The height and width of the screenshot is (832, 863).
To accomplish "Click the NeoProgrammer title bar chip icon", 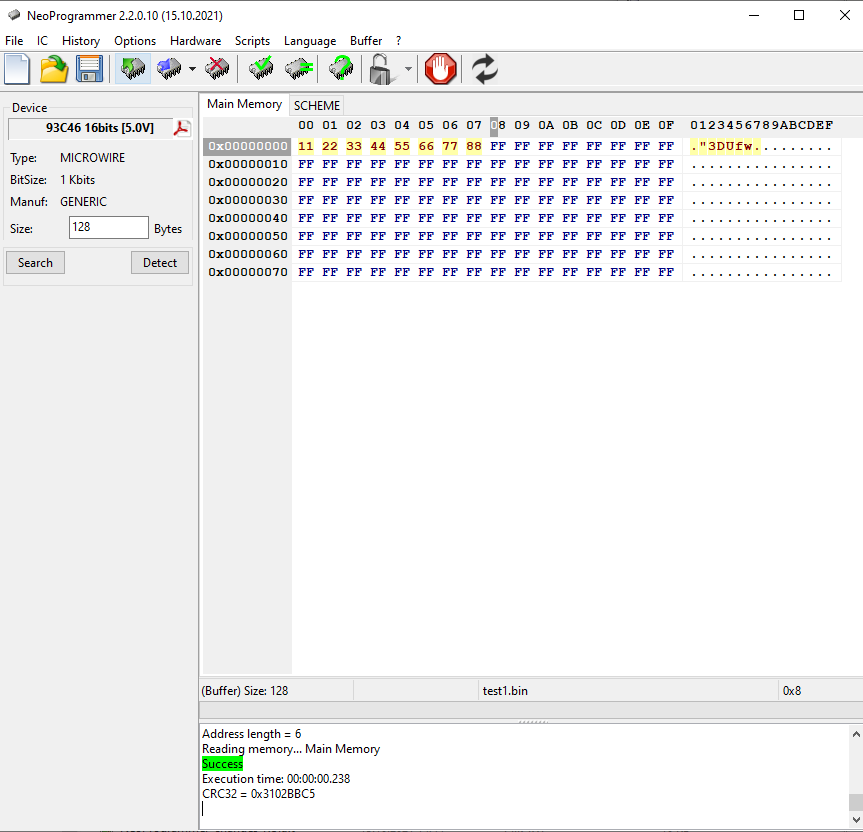I will pyautogui.click(x=14, y=15).
